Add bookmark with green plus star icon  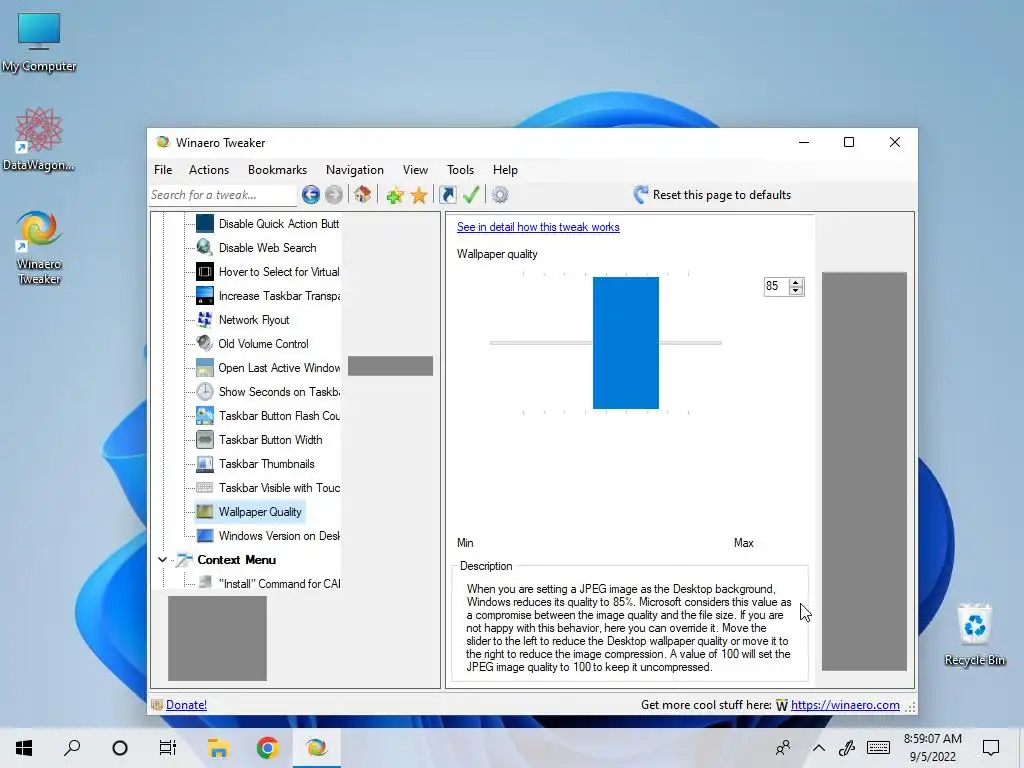[x=394, y=195]
